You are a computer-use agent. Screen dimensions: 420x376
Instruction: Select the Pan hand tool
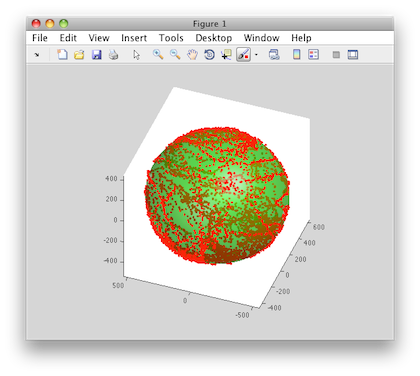tap(192, 54)
